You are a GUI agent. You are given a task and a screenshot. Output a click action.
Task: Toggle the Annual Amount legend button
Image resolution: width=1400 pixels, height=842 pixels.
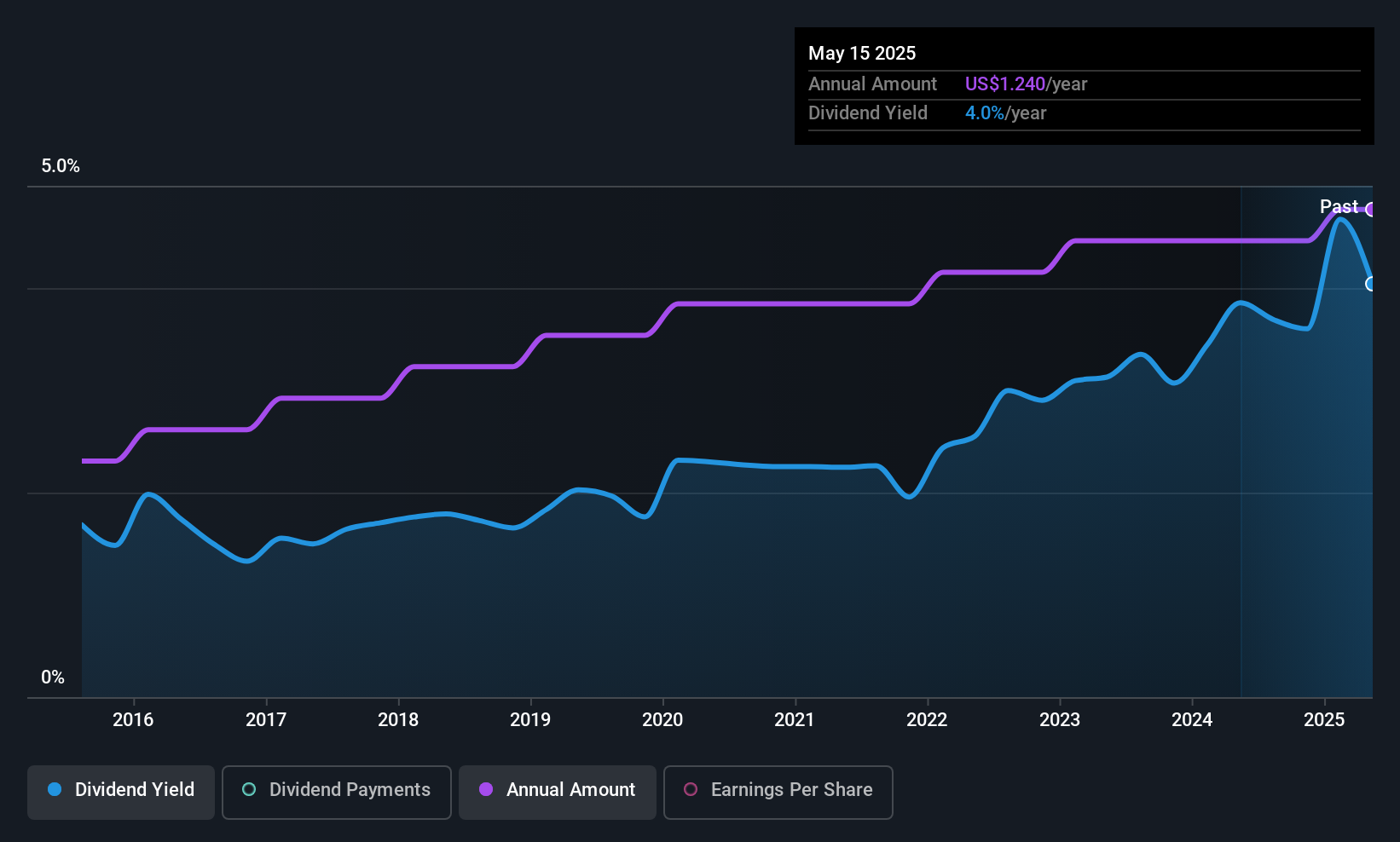tap(558, 792)
